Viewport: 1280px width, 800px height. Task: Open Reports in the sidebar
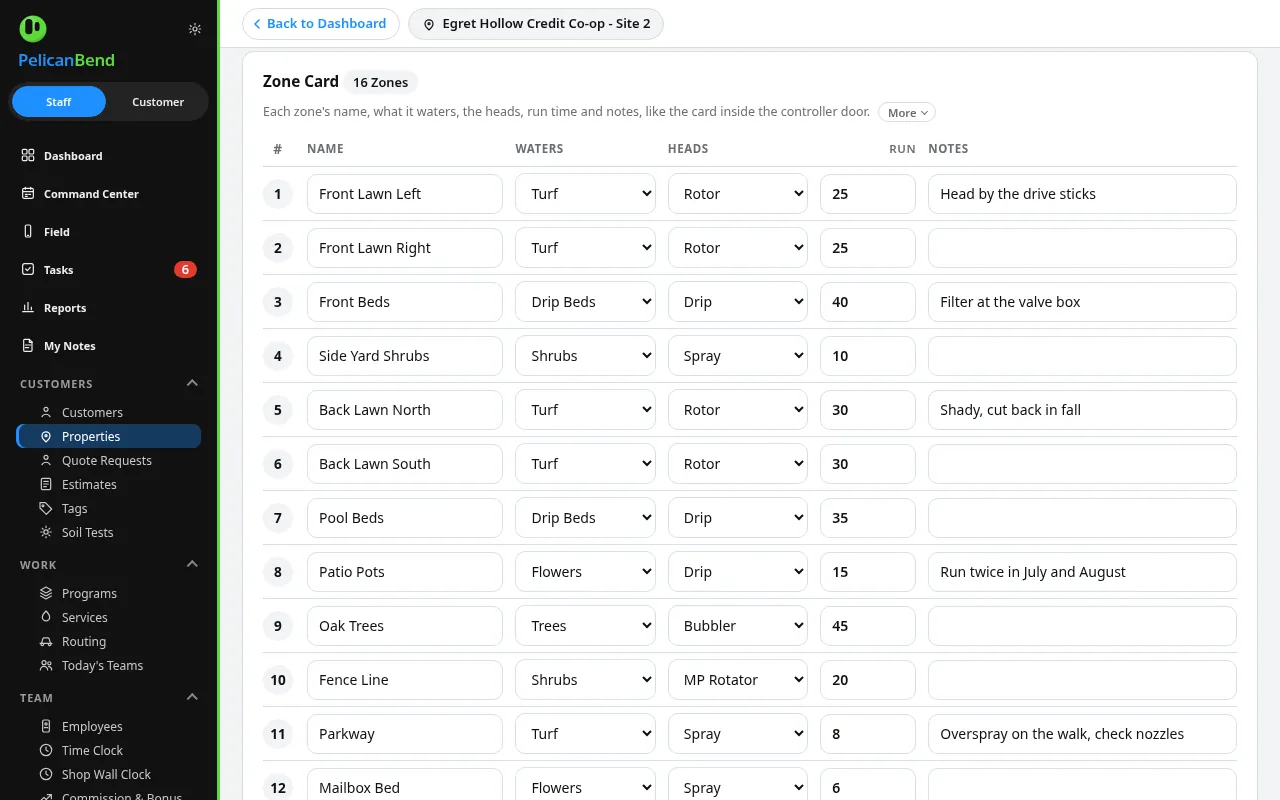[109, 308]
